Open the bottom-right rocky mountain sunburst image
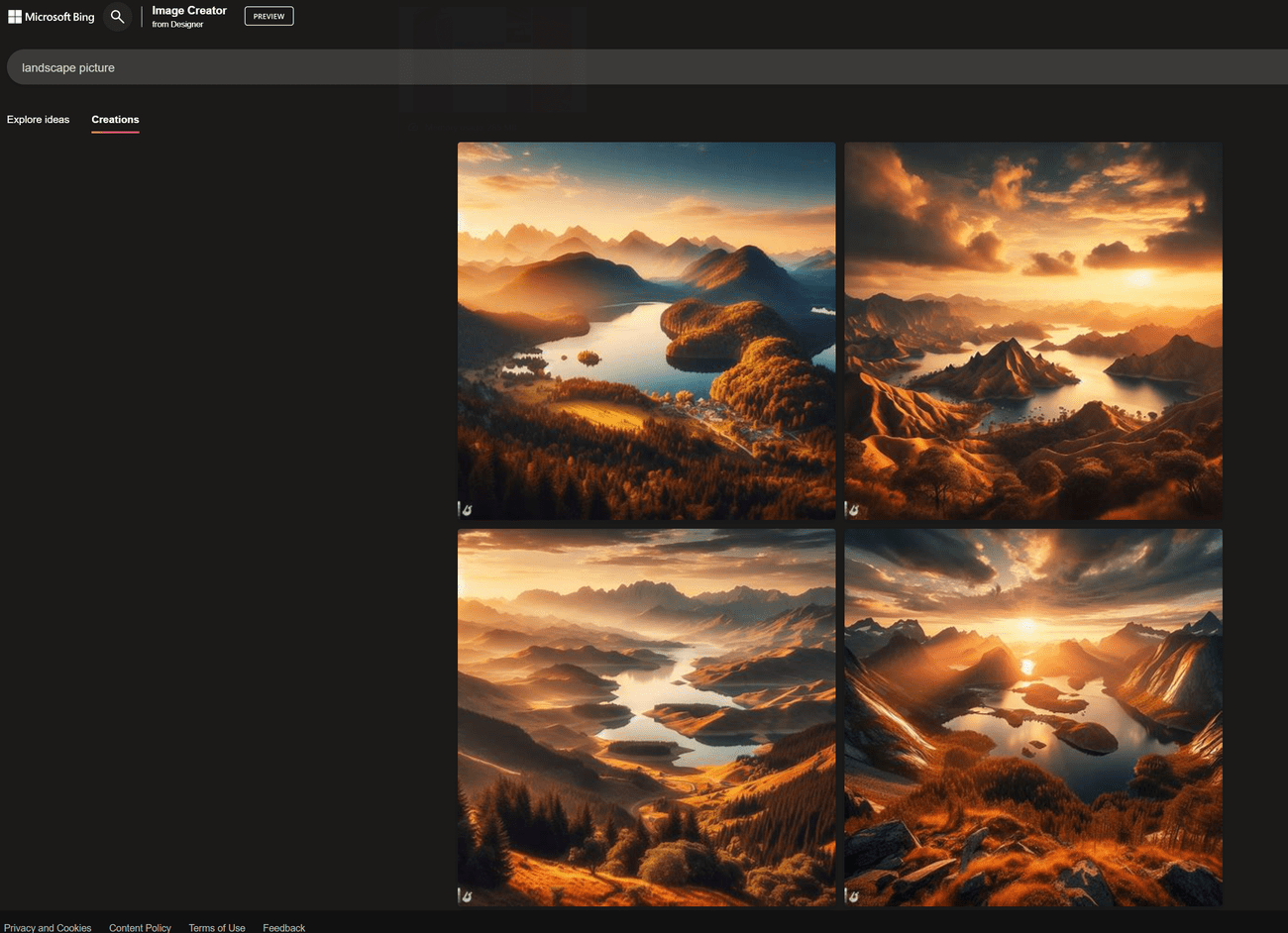The image size is (1288, 933). click(x=1032, y=716)
